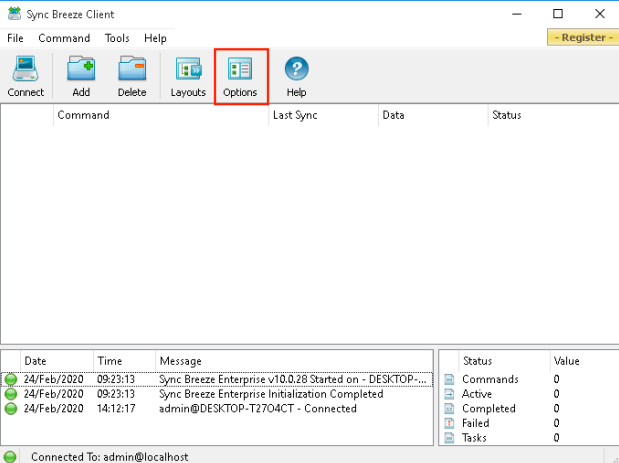
Task: Click the Tasks status row icon
Action: 449,438
